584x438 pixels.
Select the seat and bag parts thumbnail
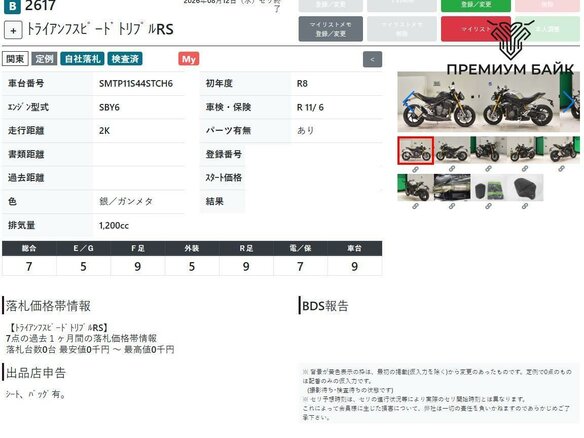click(x=488, y=187)
